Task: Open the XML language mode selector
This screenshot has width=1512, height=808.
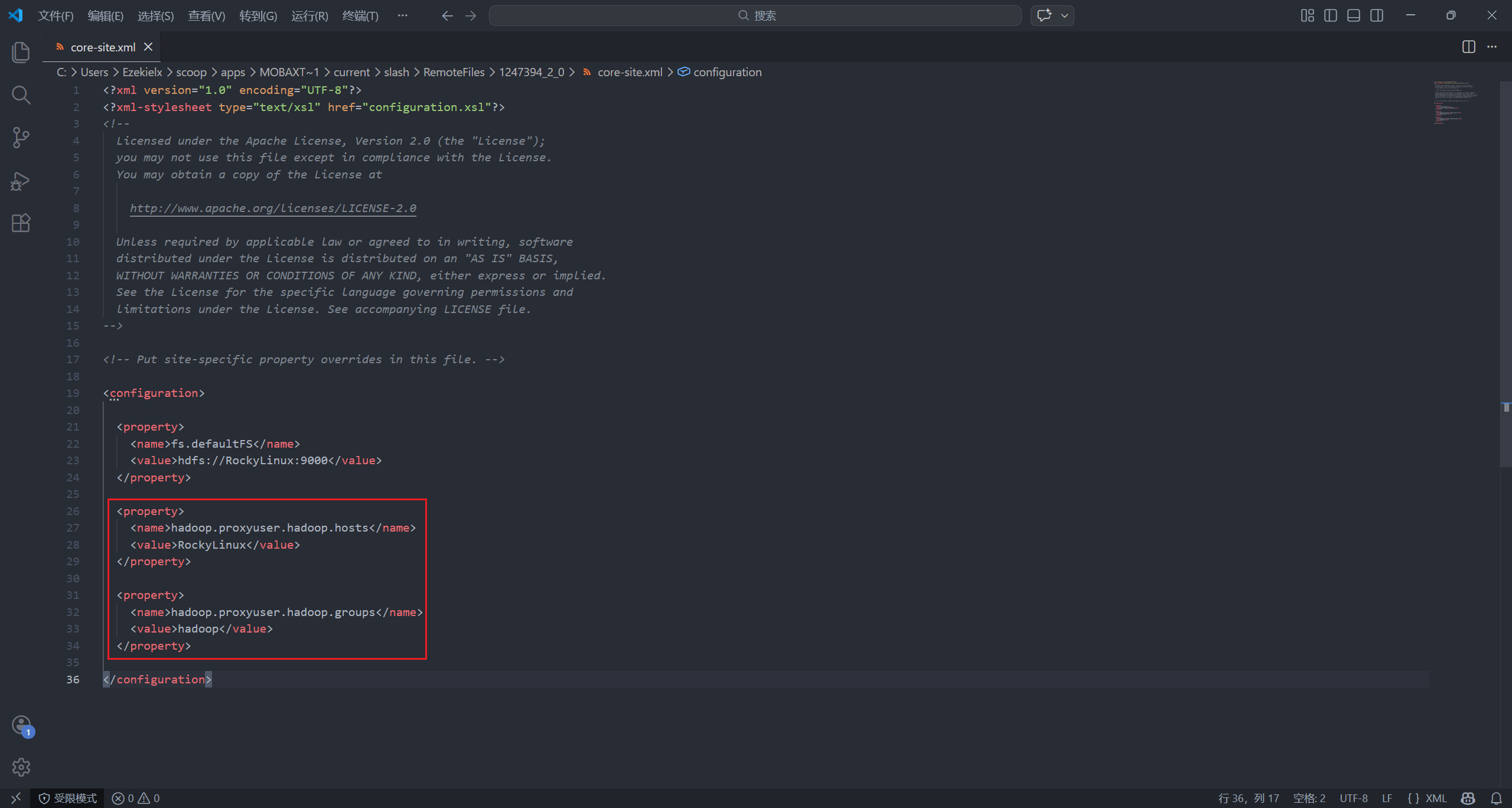Action: coord(1428,798)
